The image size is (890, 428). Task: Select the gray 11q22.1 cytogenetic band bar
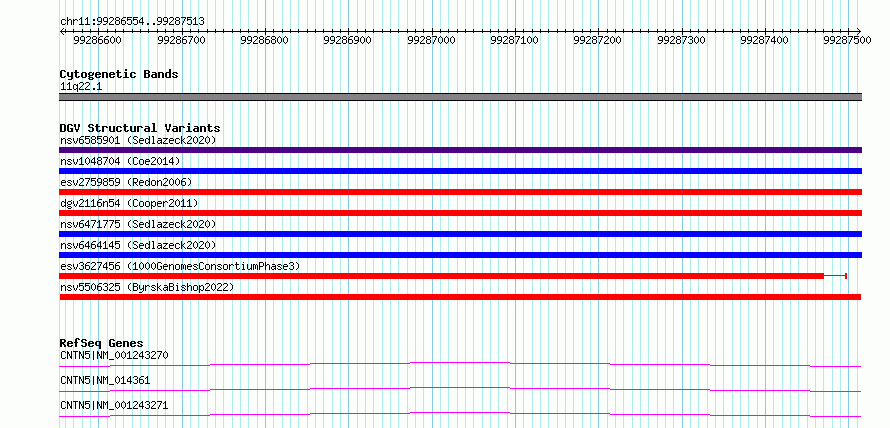[460, 97]
